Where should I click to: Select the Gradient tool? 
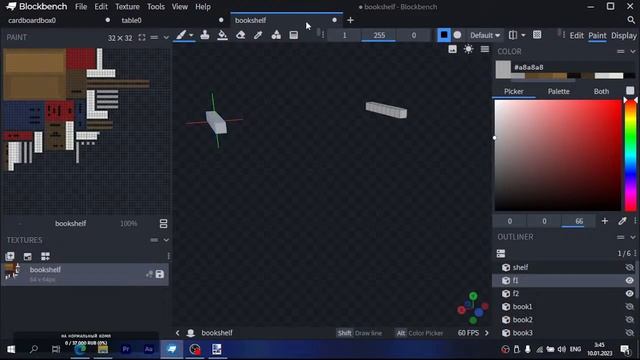pyautogui.click(x=293, y=35)
